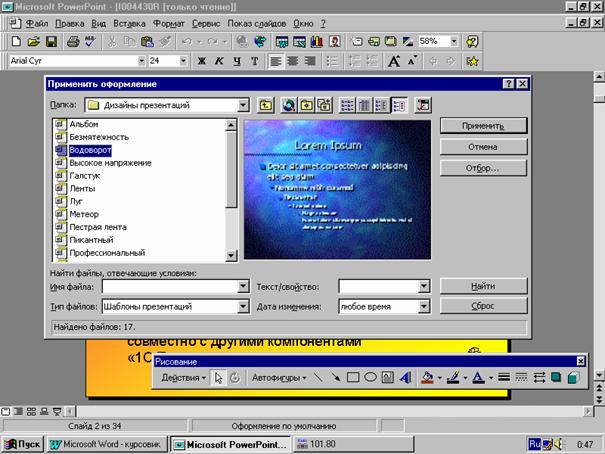Toggle Bold formatting button
The image size is (605, 454).
(202, 62)
